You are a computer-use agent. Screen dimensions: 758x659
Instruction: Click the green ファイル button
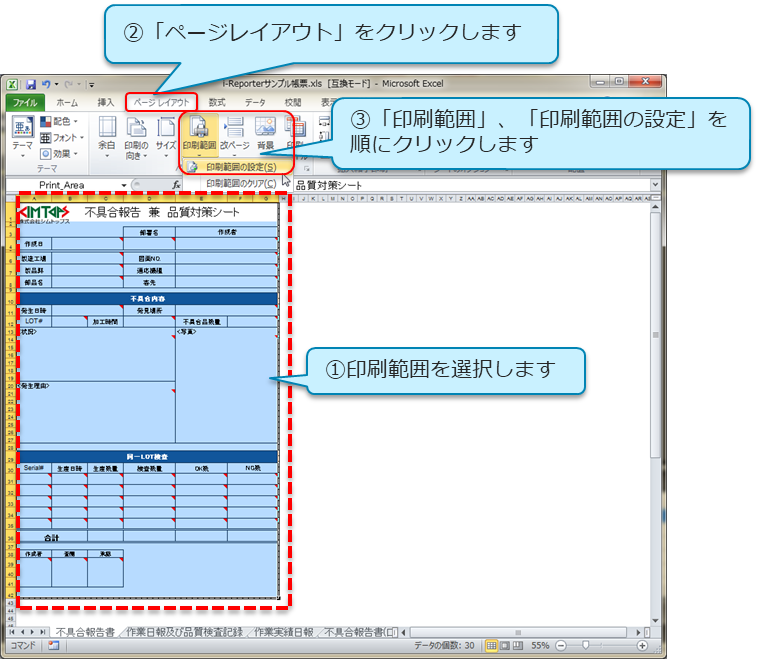coord(26,102)
